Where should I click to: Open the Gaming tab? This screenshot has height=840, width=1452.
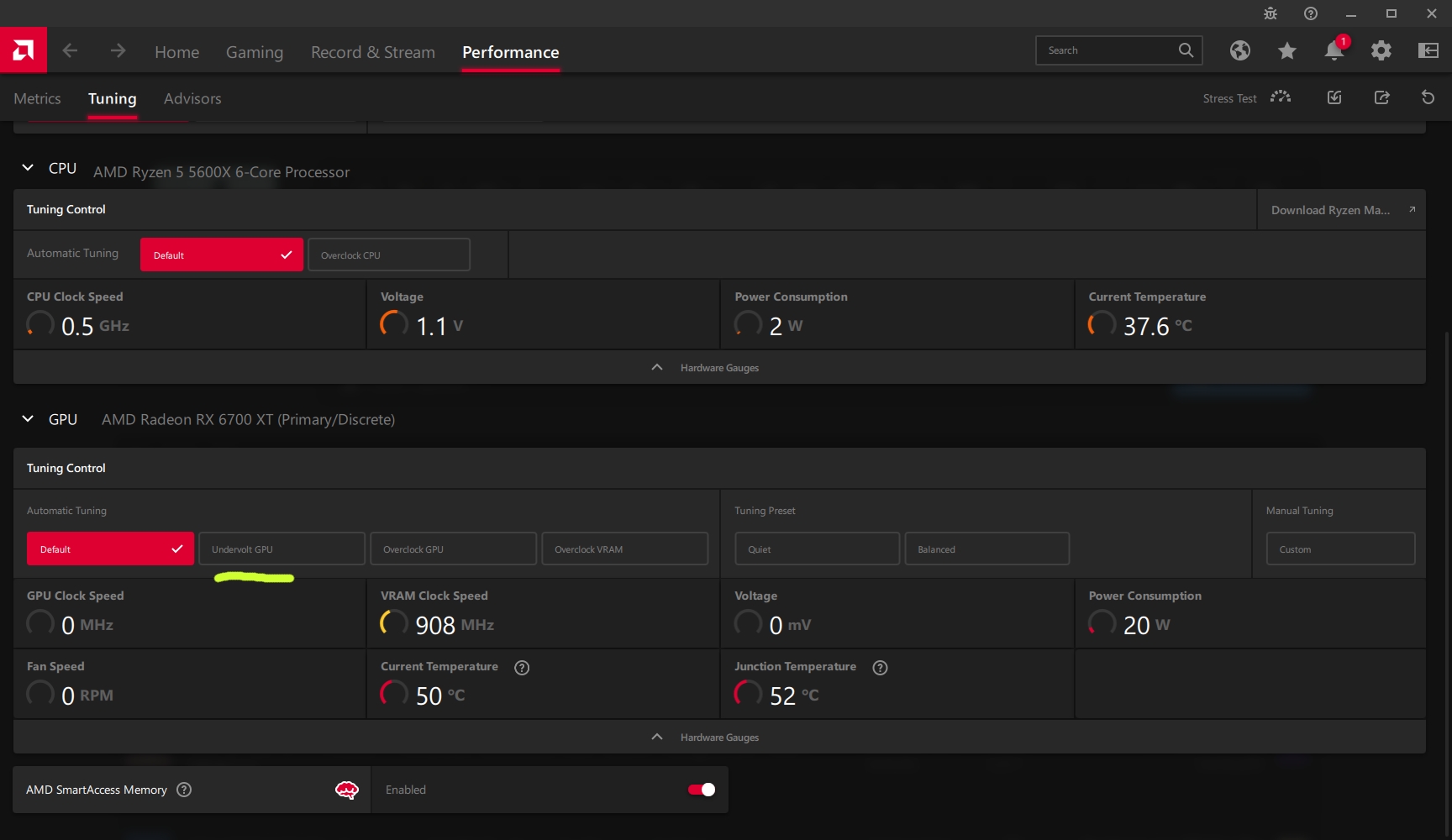pyautogui.click(x=255, y=52)
